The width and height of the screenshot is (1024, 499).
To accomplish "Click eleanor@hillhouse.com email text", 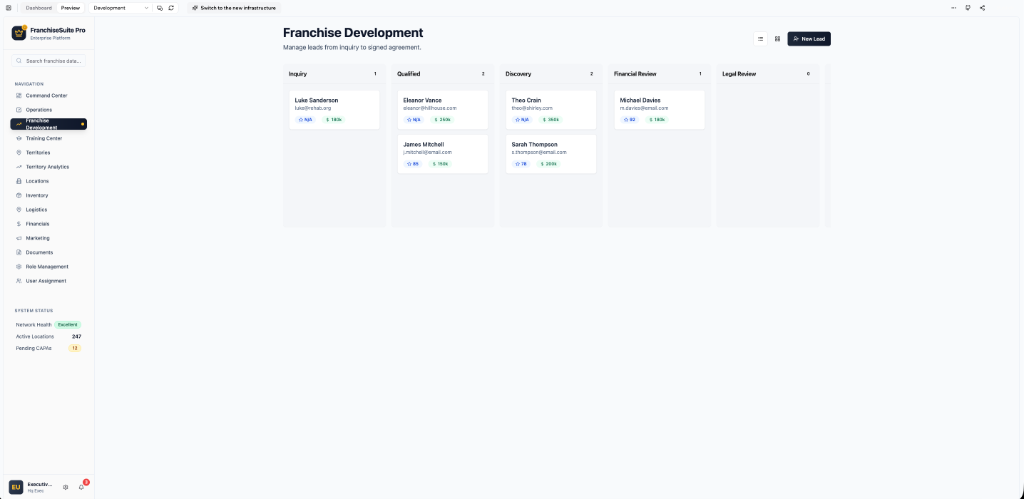I will point(430,108).
